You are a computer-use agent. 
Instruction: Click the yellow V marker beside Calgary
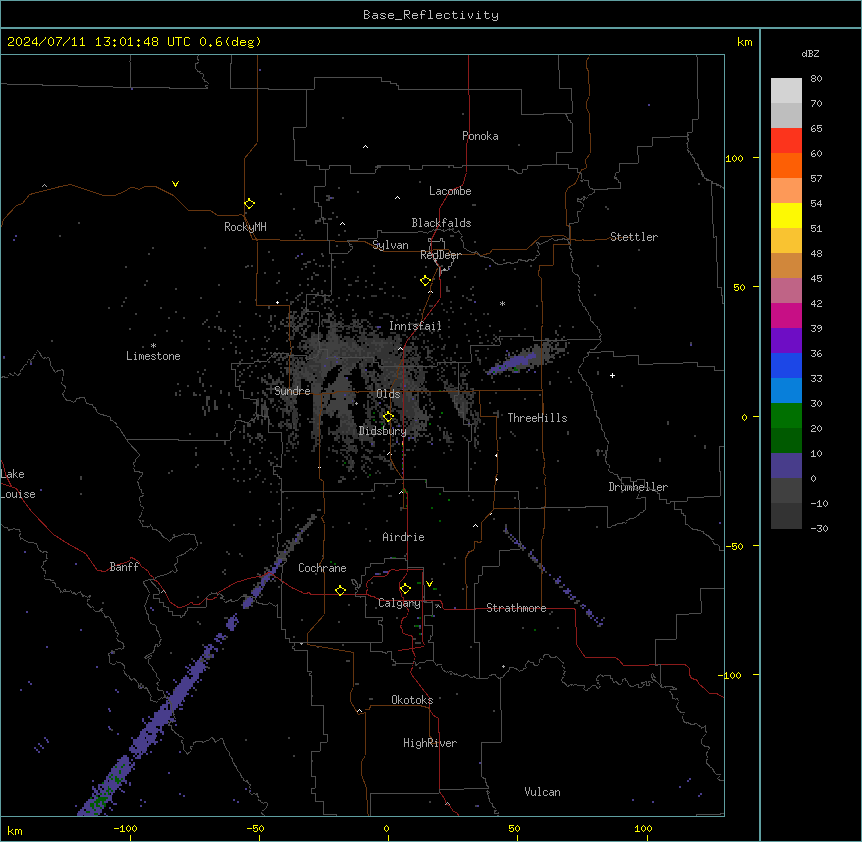(x=429, y=583)
